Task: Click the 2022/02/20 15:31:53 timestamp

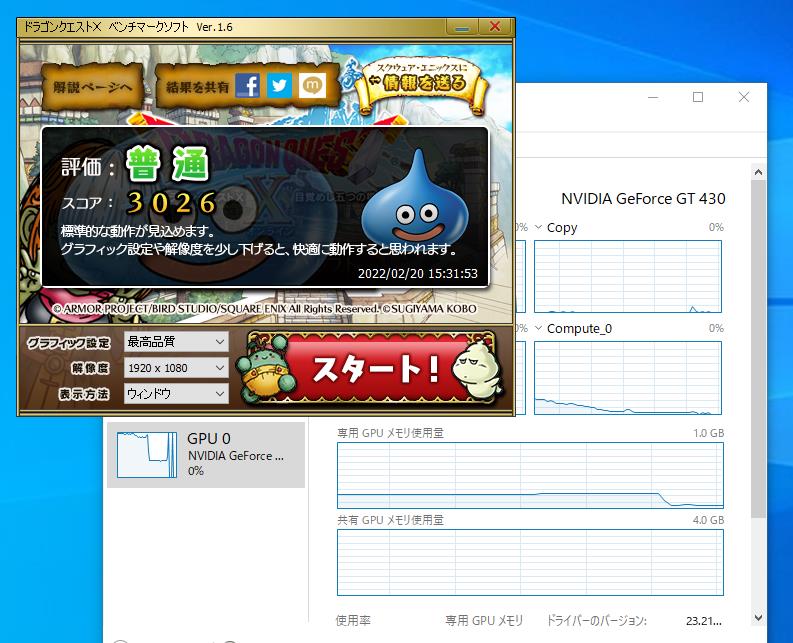Action: [x=418, y=274]
